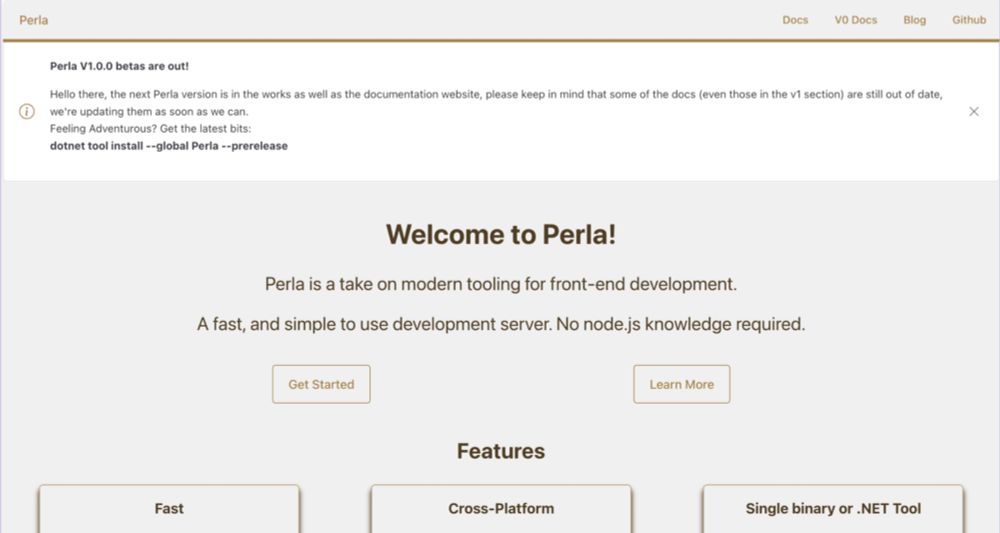Dismiss the beta announcement banner

(973, 112)
